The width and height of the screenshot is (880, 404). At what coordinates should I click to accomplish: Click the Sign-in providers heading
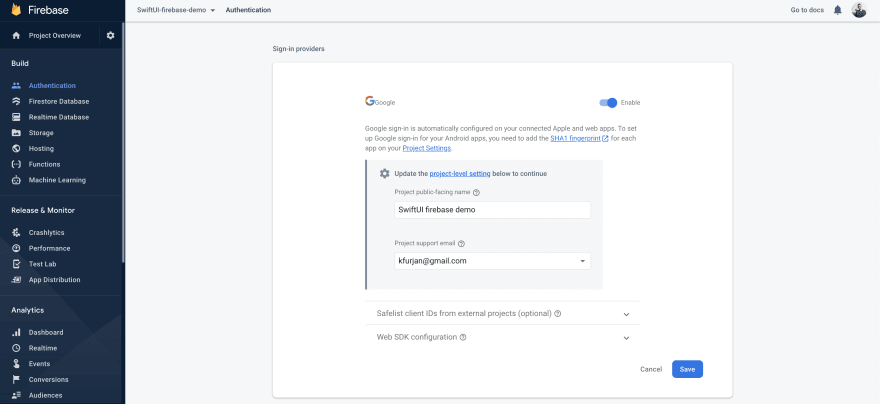click(299, 49)
